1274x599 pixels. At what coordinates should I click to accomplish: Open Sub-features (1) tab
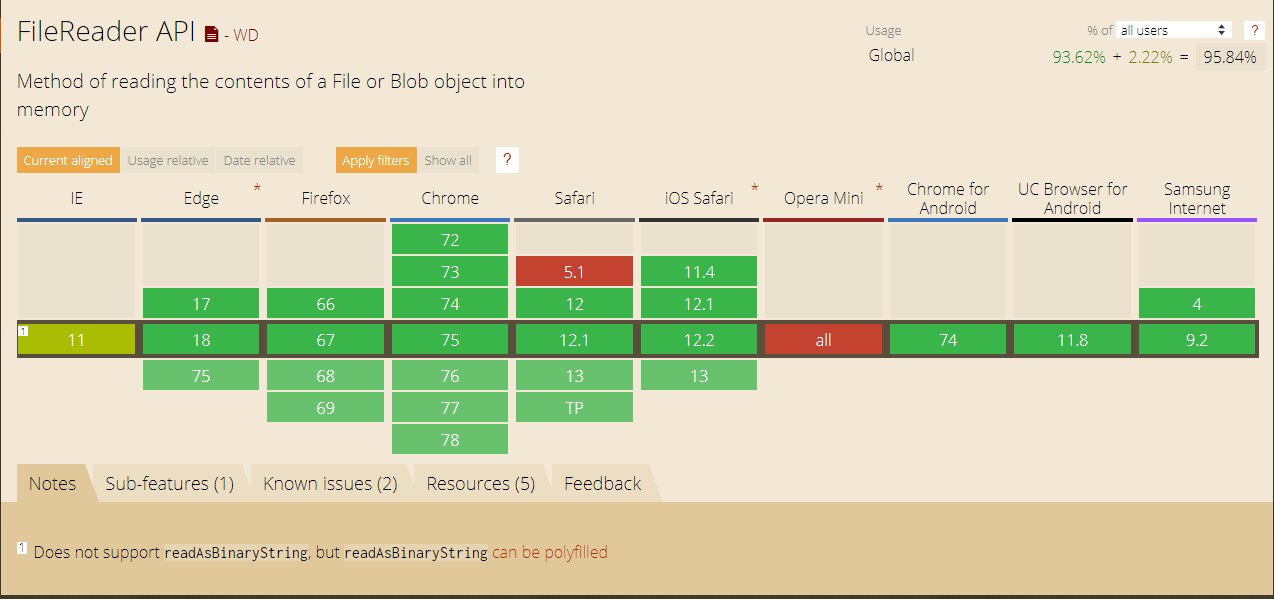pos(170,483)
